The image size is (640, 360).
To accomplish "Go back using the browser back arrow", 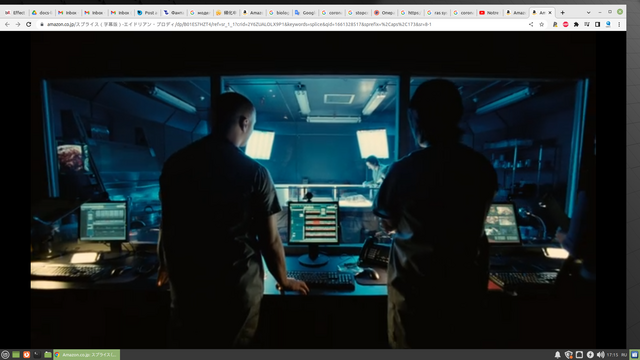I will (7, 24).
